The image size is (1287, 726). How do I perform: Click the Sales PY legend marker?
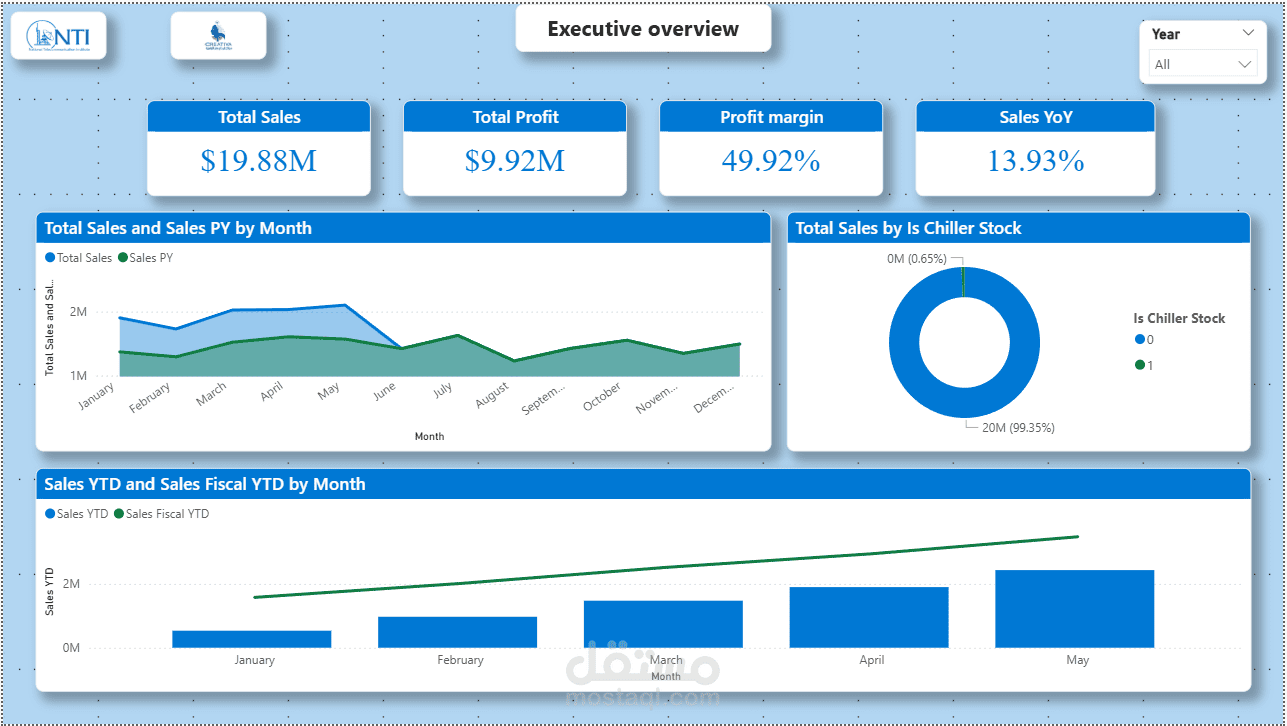(123, 258)
